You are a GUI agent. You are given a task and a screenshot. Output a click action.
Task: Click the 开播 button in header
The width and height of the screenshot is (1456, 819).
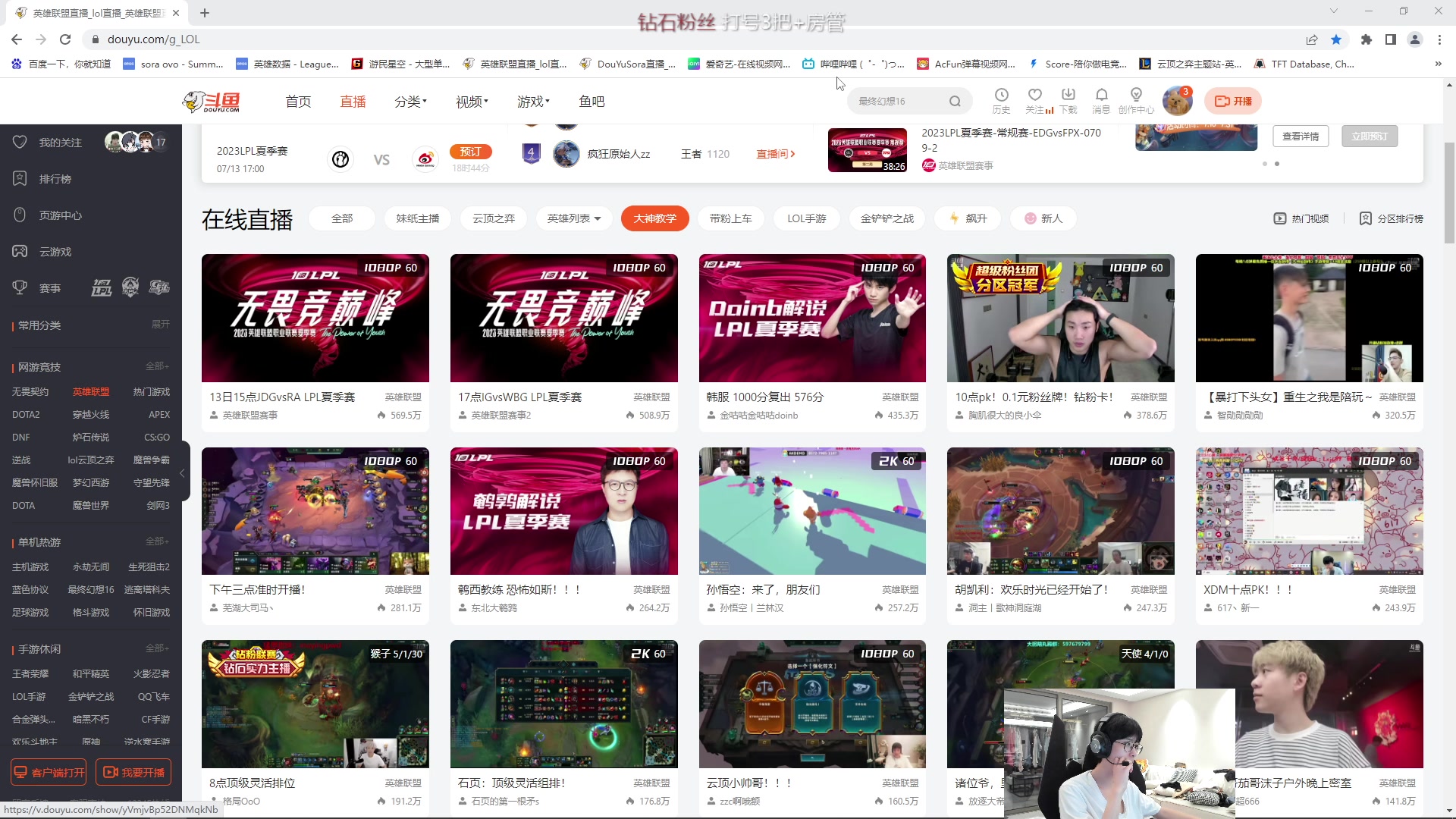pyautogui.click(x=1233, y=101)
